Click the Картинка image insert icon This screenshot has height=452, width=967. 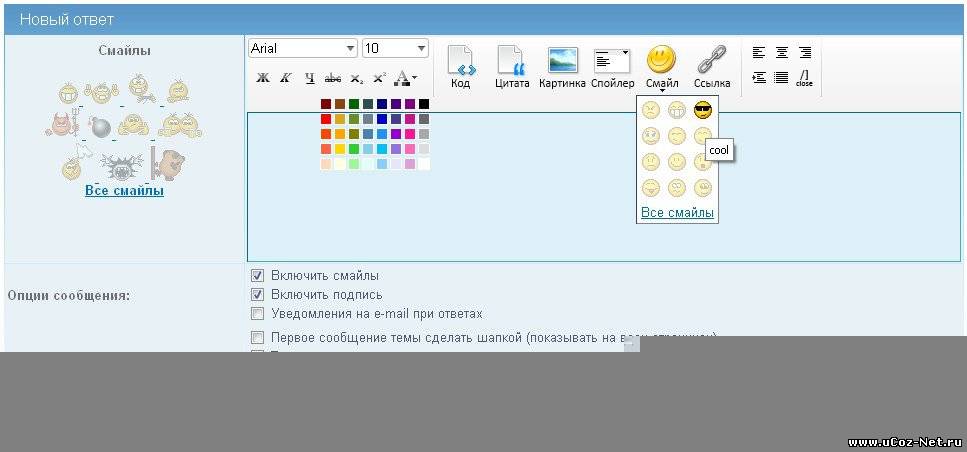[562, 60]
